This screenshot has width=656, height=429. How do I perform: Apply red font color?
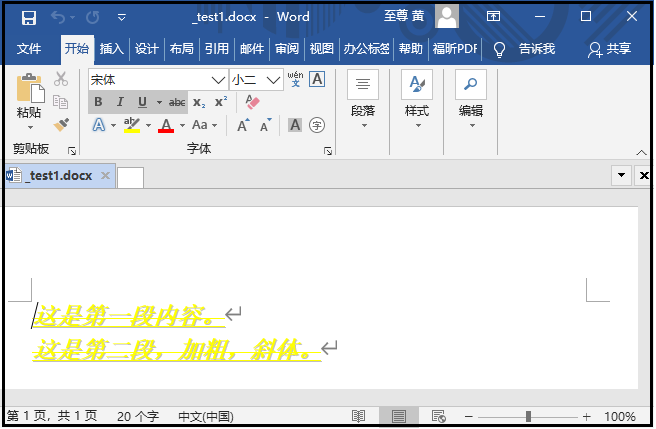click(166, 125)
